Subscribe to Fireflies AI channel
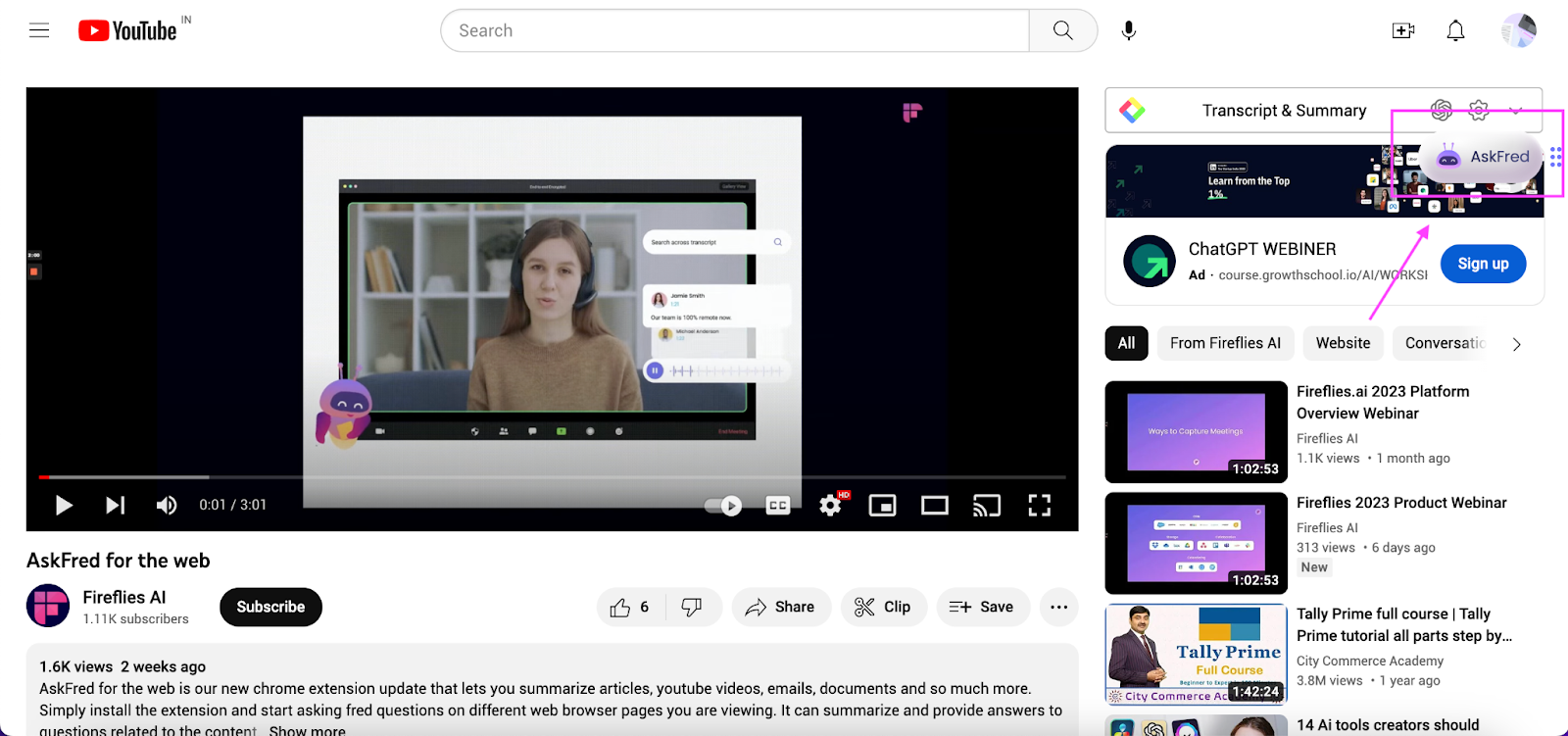The height and width of the screenshot is (736, 1568). click(x=271, y=608)
